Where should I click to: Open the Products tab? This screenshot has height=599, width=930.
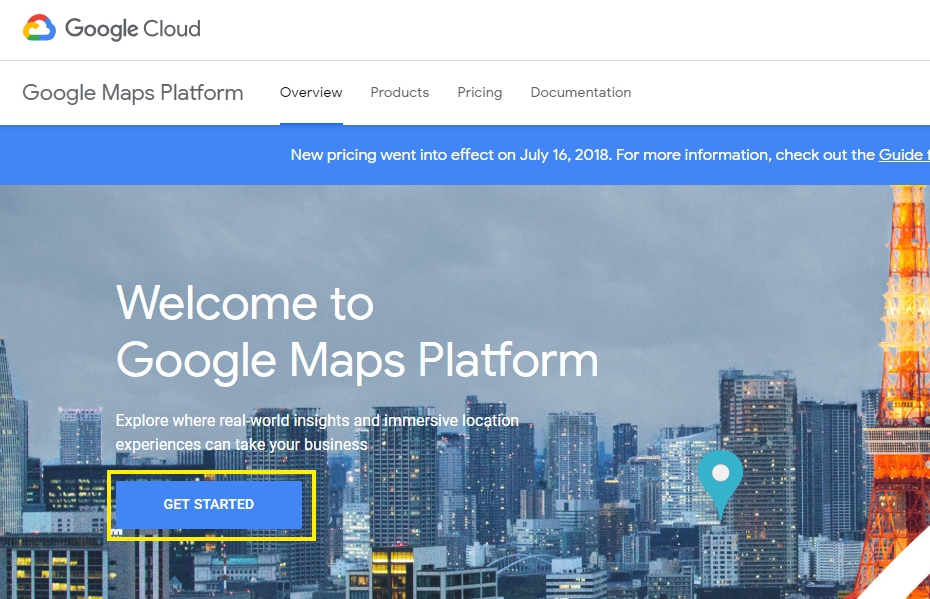coord(400,93)
